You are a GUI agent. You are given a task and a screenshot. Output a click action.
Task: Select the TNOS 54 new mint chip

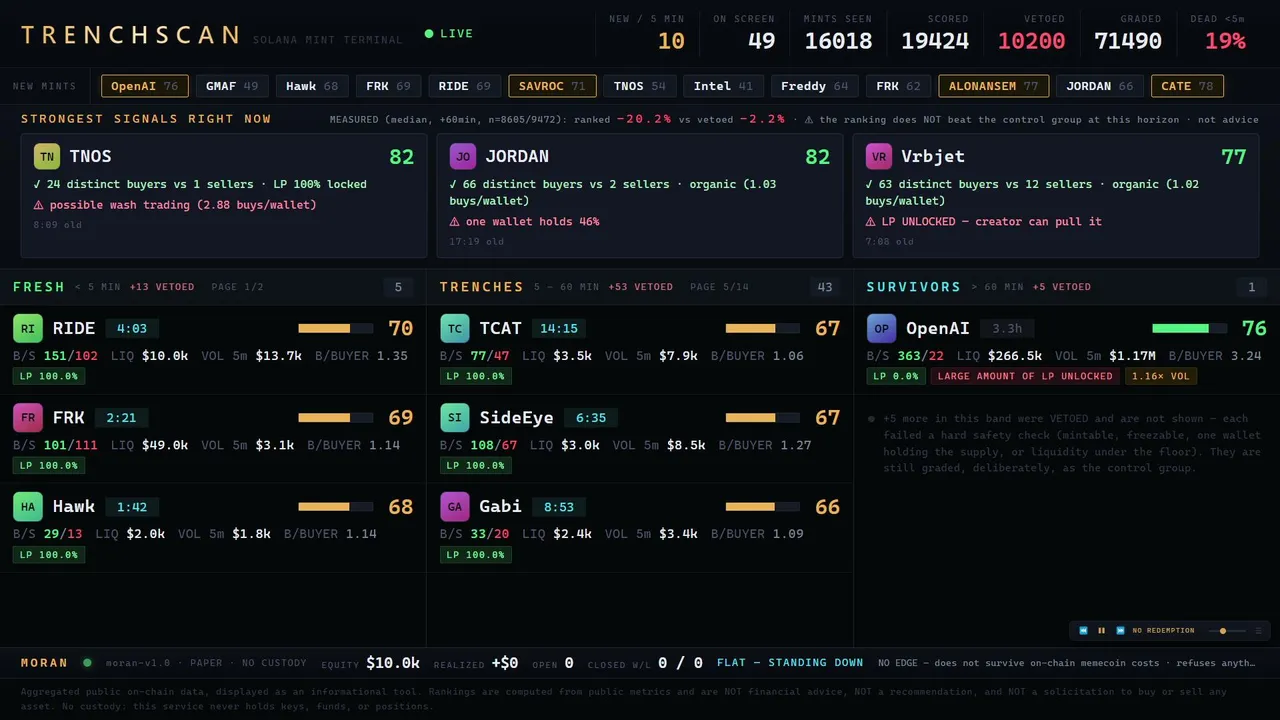640,86
